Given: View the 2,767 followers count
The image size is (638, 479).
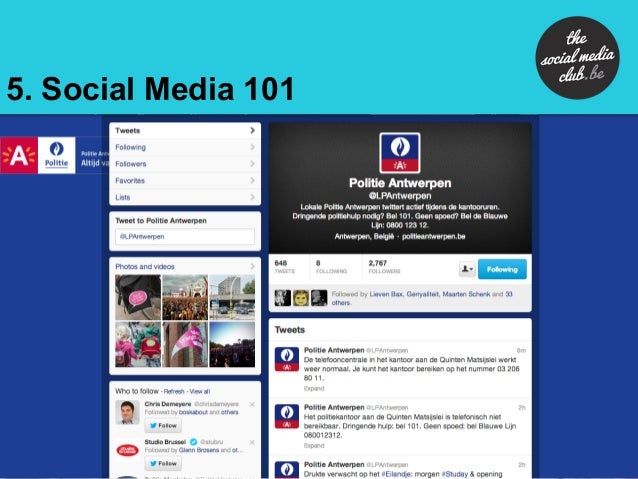Looking at the screenshot, I should [x=385, y=267].
